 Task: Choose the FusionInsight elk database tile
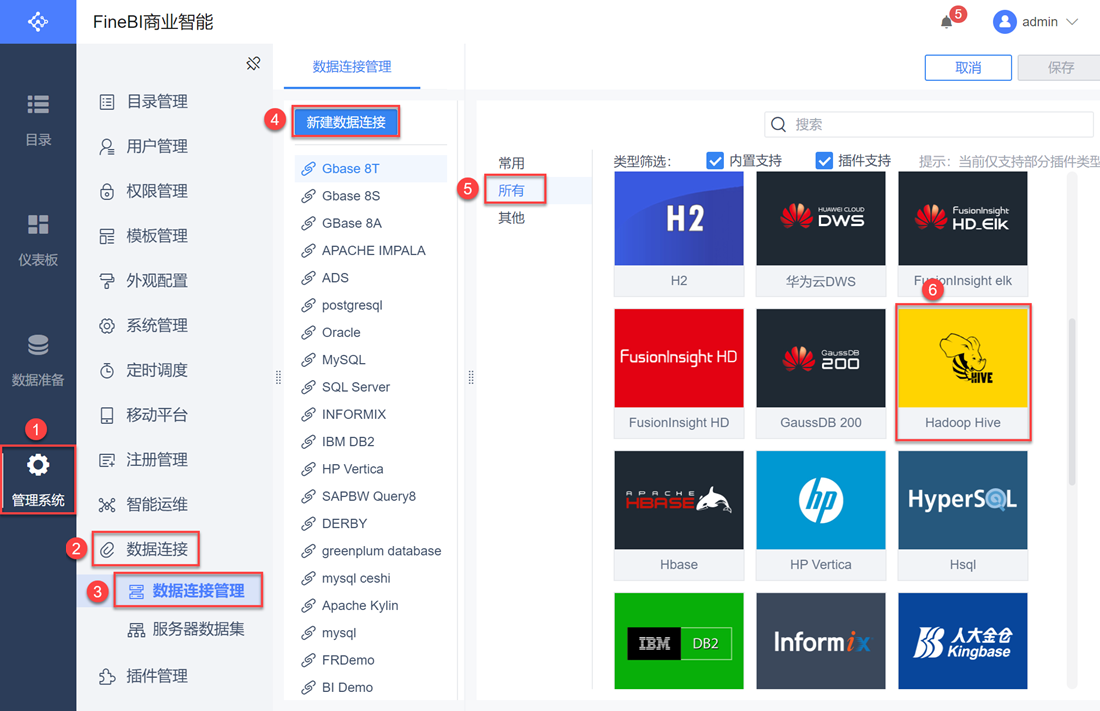962,234
